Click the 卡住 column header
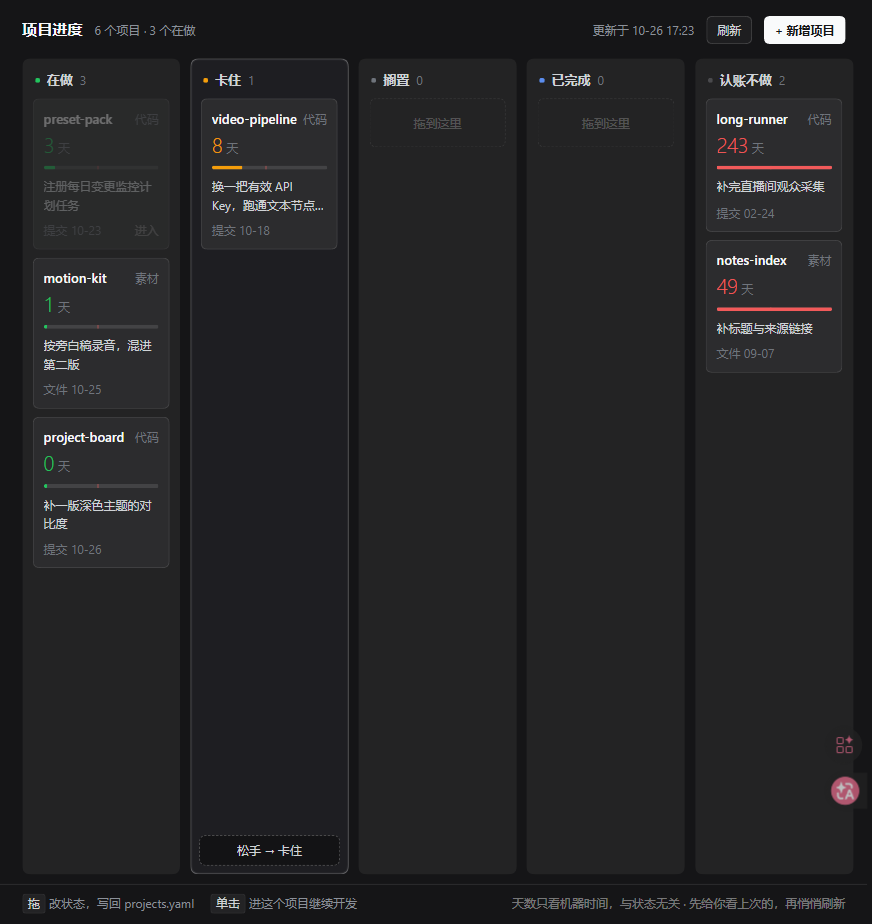 click(228, 80)
